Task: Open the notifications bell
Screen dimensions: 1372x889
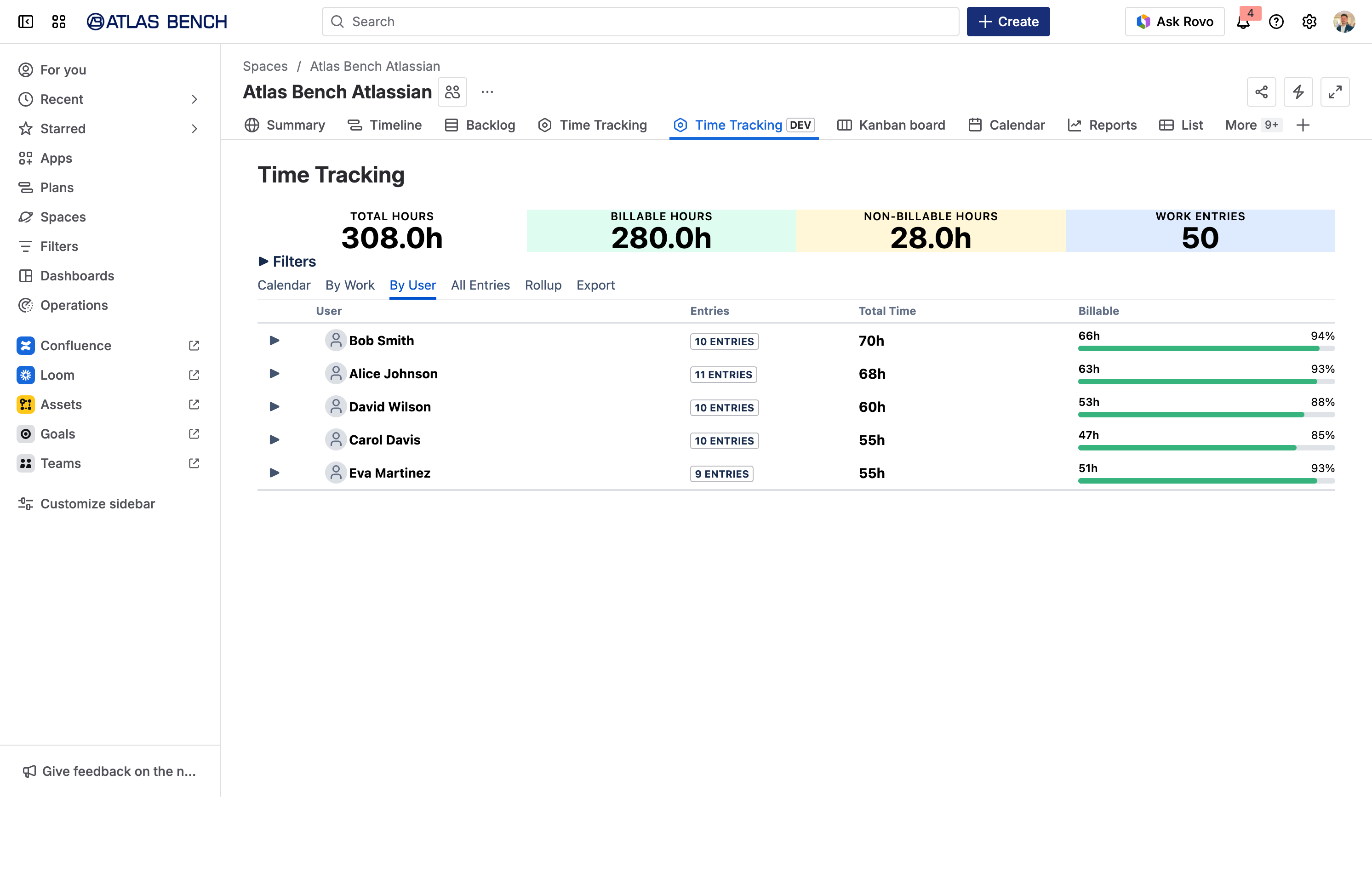Action: [x=1243, y=22]
